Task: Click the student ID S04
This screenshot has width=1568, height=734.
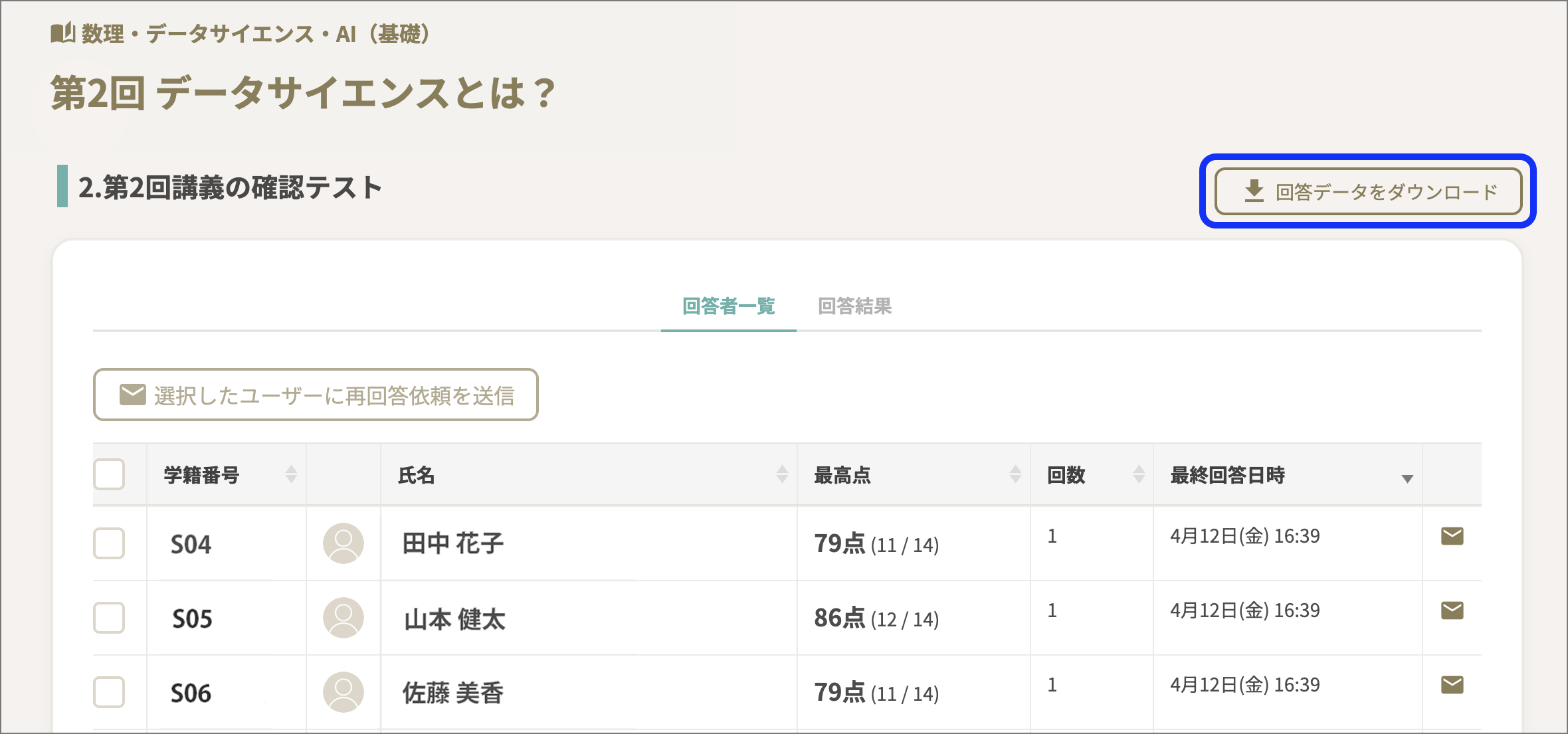Action: pyautogui.click(x=191, y=545)
